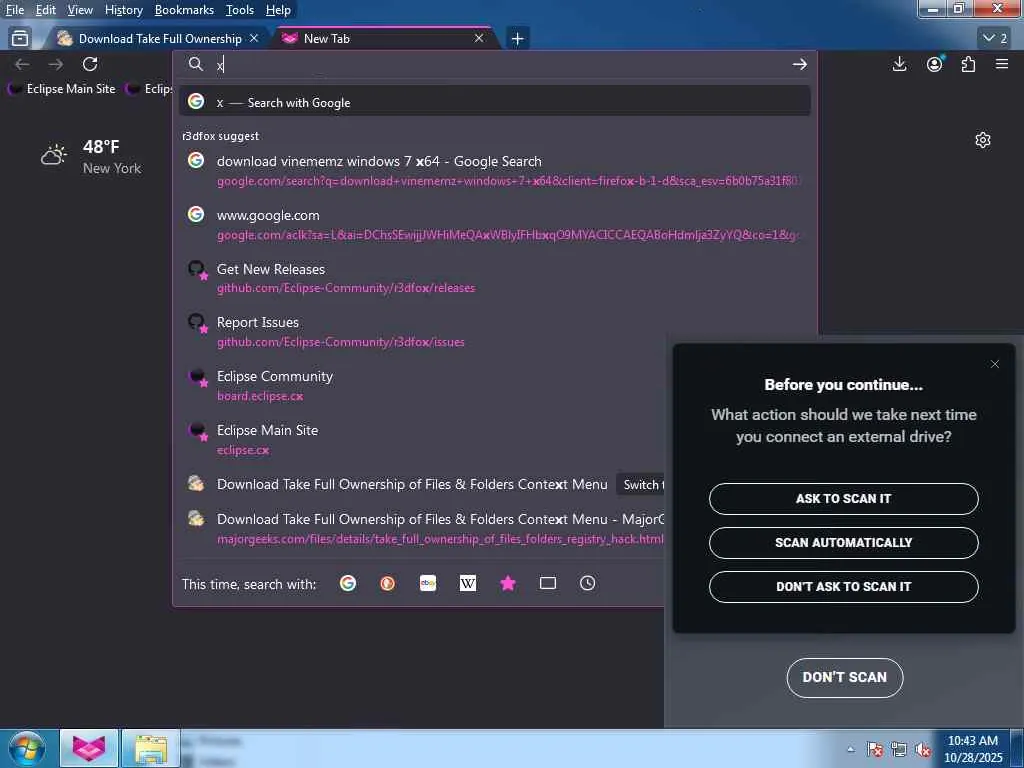Close the Before you continue popup
This screenshot has height=768, width=1024.
(995, 364)
